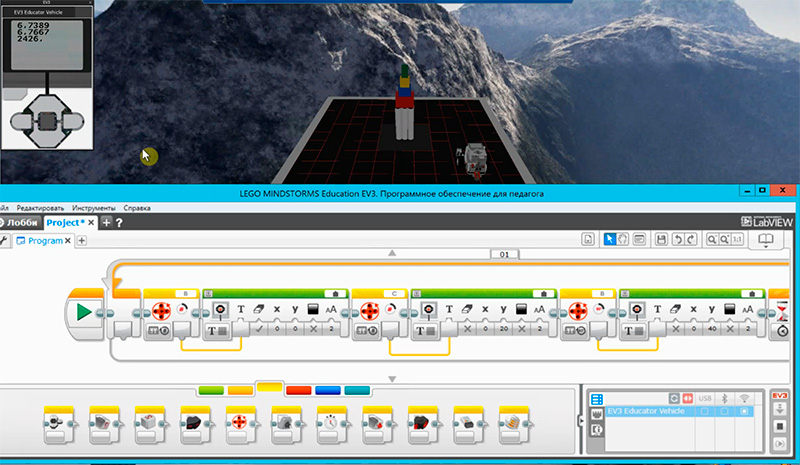Click the Undo arrow in toolbar
The image size is (800, 465).
pyautogui.click(x=677, y=240)
